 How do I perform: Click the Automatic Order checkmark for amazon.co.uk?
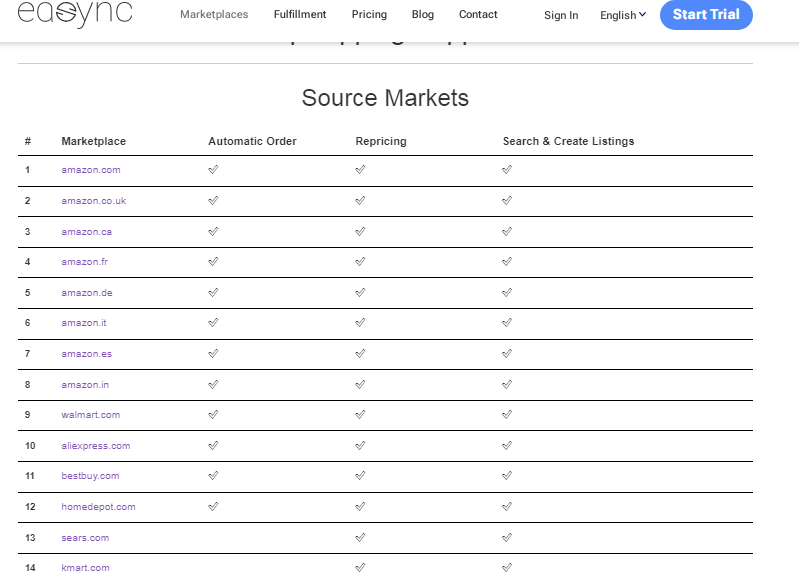point(214,200)
